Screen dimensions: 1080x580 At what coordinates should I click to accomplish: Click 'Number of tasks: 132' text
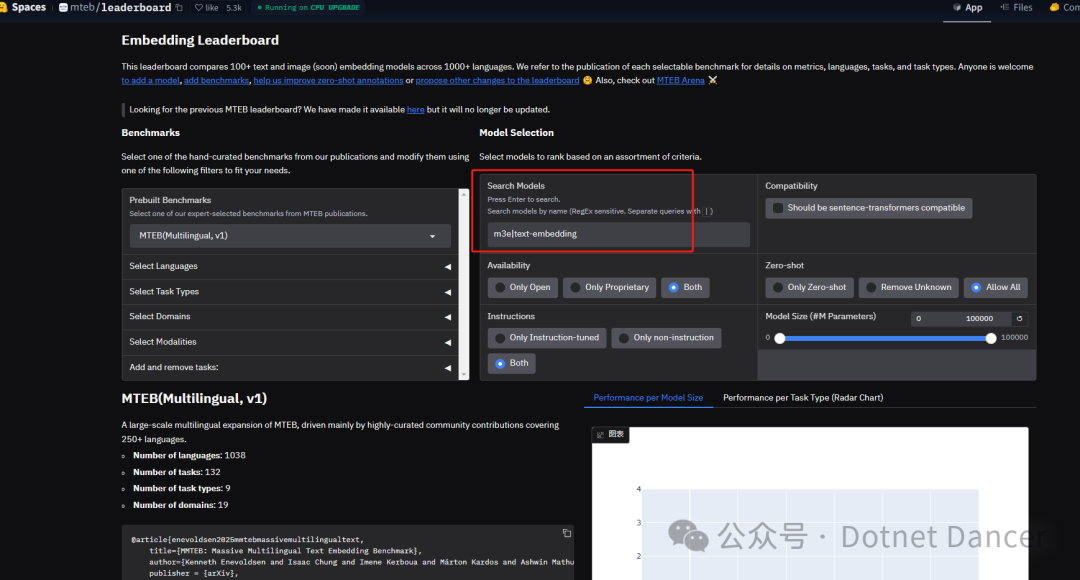pos(177,472)
